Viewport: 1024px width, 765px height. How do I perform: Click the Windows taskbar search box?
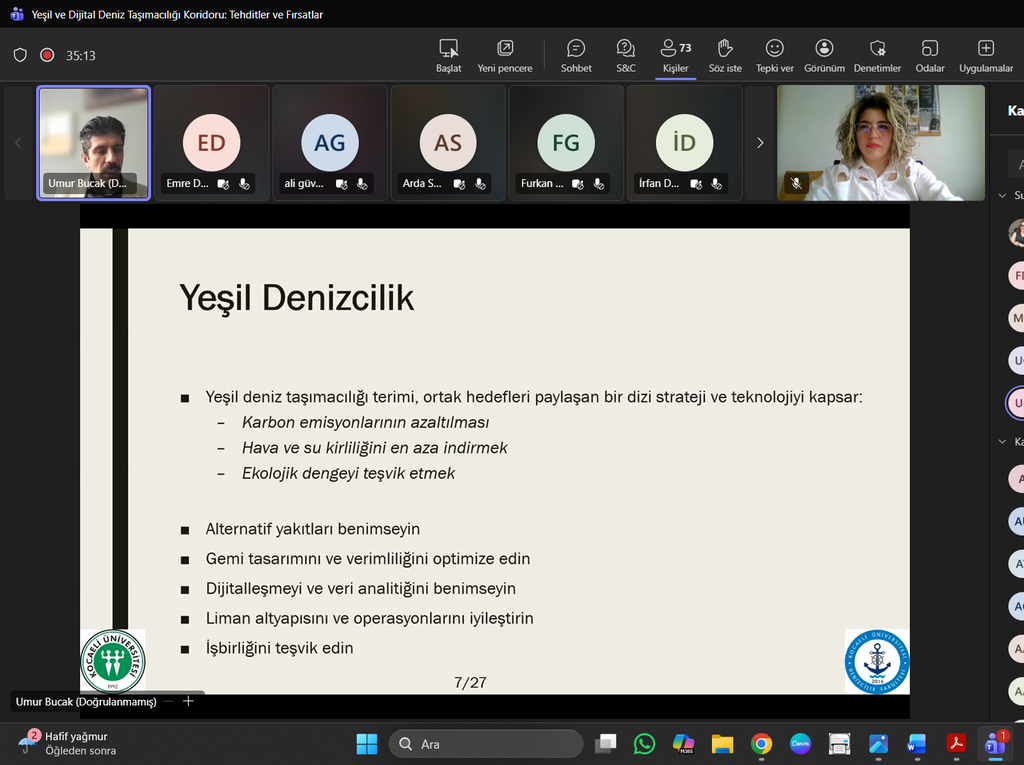tap(485, 744)
